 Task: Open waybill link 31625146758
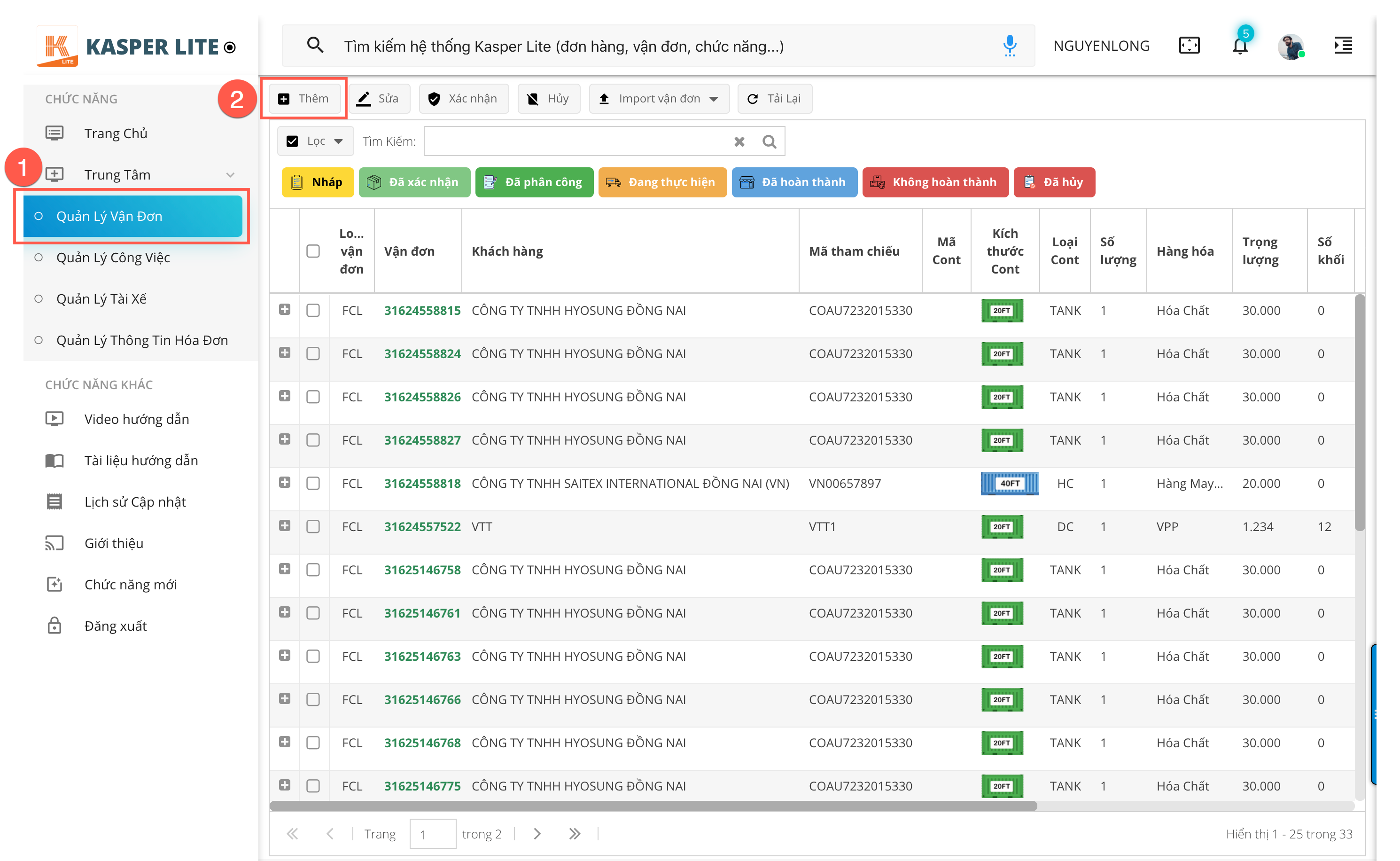pyautogui.click(x=422, y=570)
